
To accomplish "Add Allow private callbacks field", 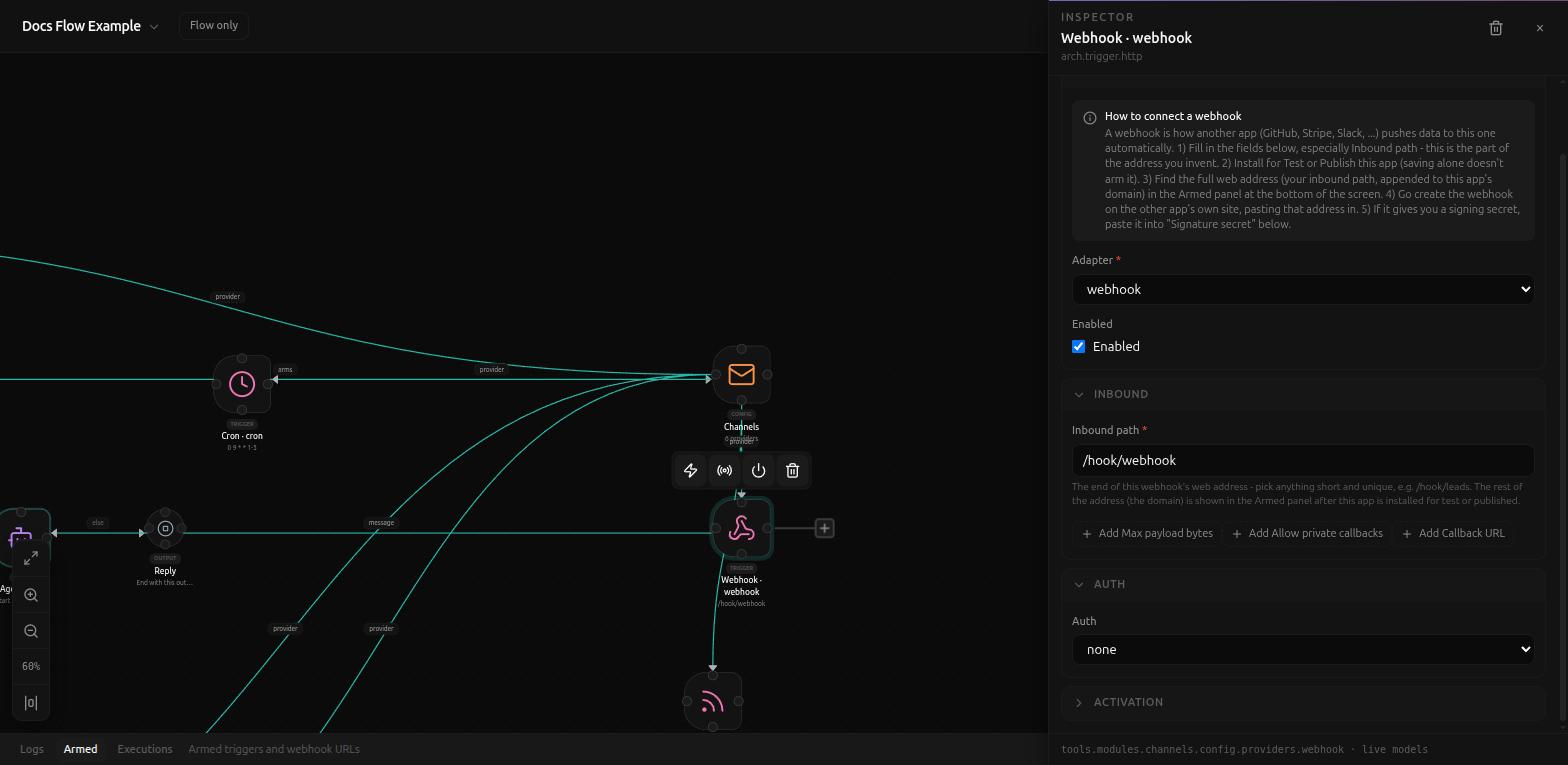I will pyautogui.click(x=1307, y=534).
